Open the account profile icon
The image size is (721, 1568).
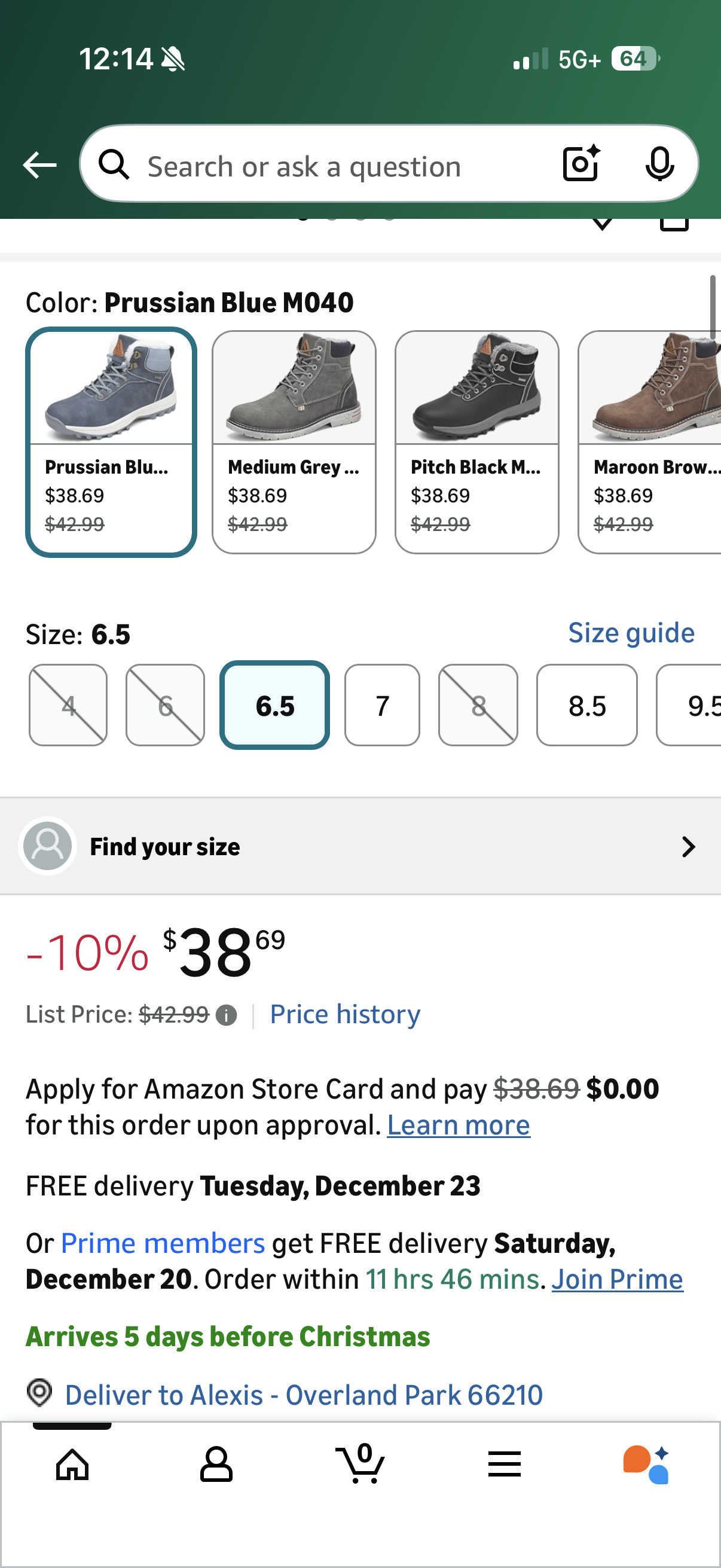pyautogui.click(x=216, y=1463)
